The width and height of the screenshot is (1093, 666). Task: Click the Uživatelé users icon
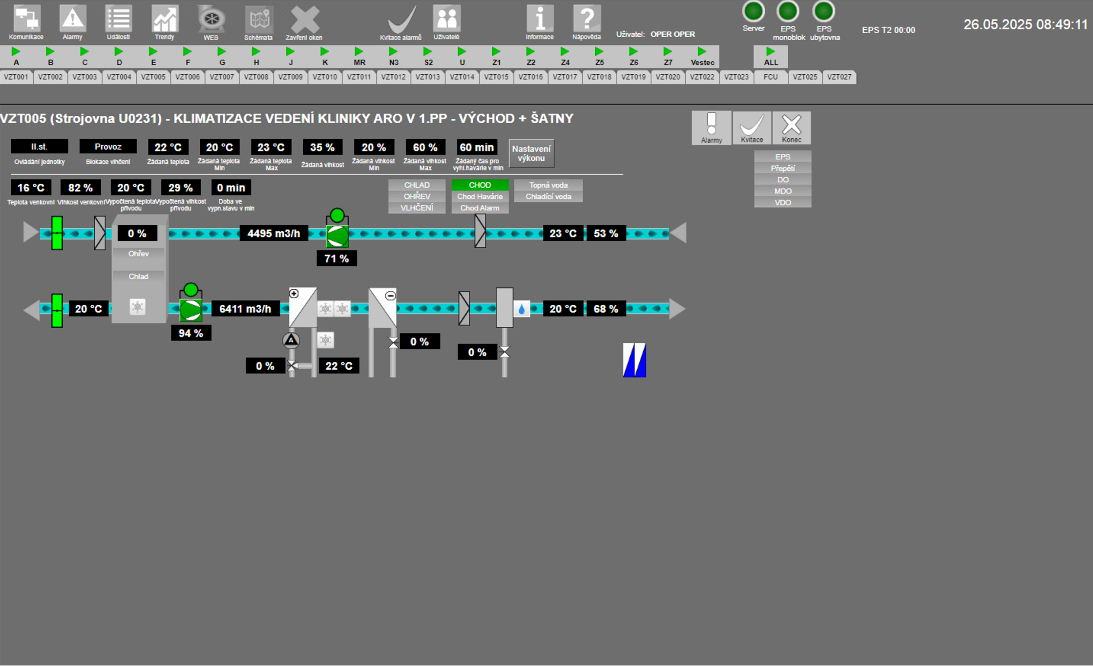click(446, 18)
